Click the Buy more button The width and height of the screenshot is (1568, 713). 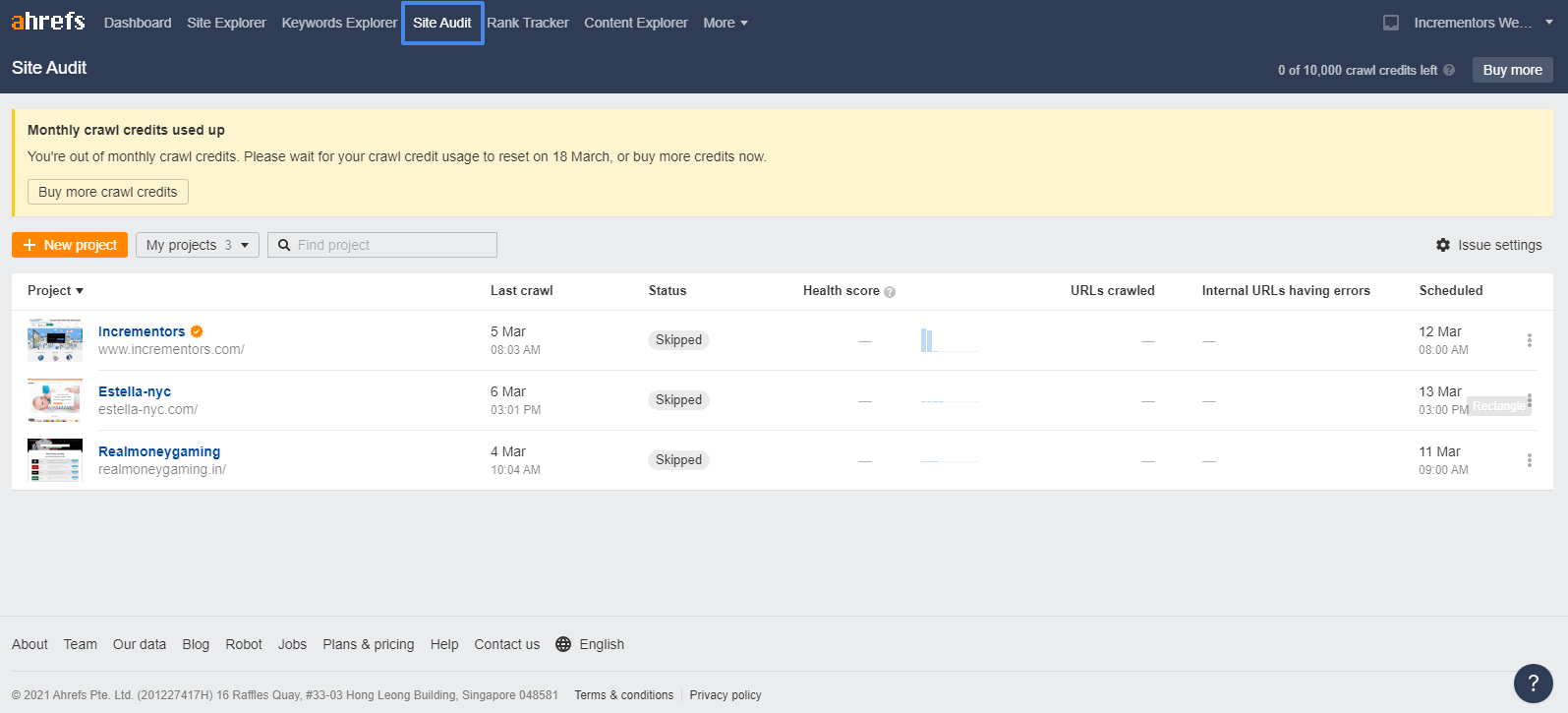(x=1512, y=70)
